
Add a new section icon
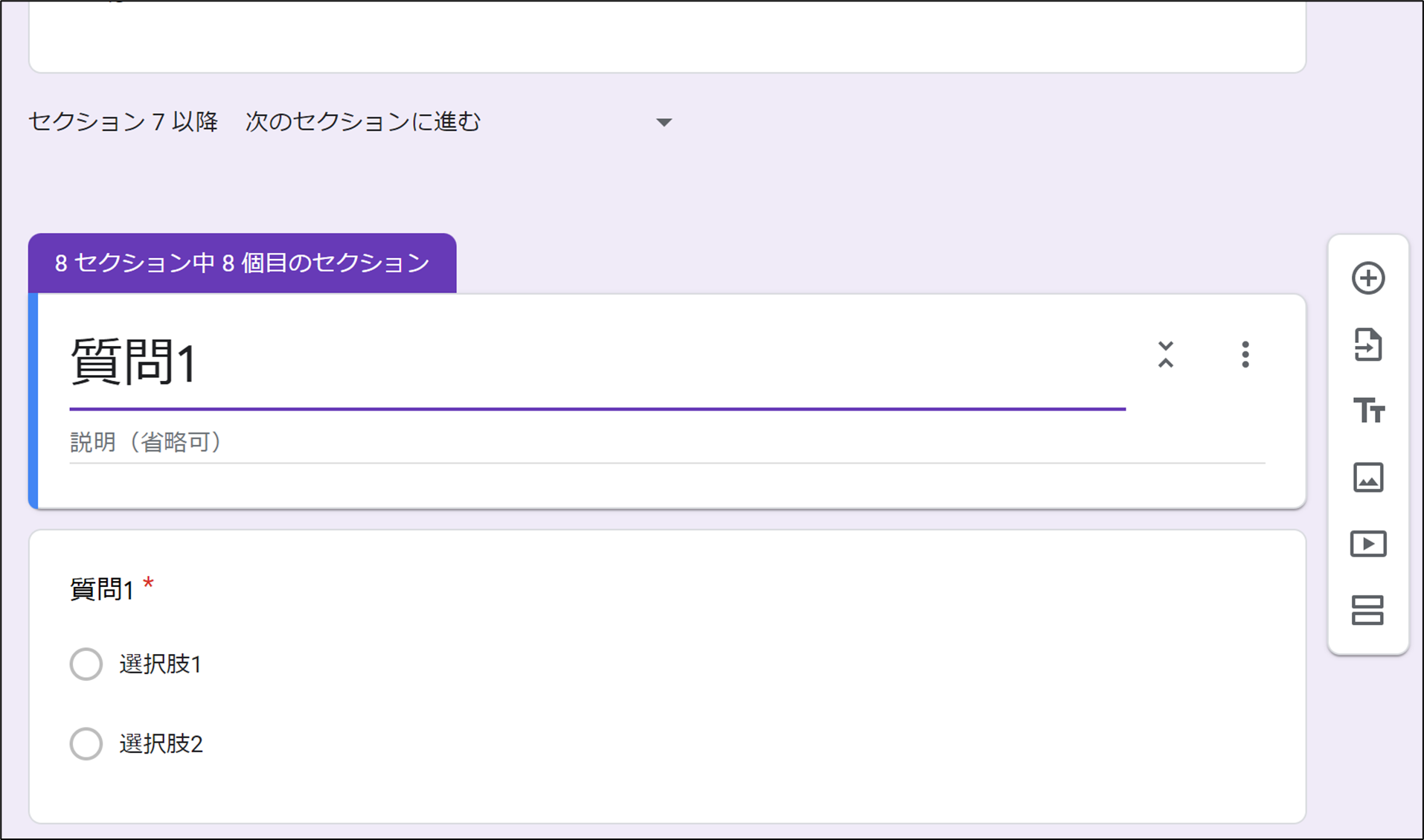[1367, 610]
